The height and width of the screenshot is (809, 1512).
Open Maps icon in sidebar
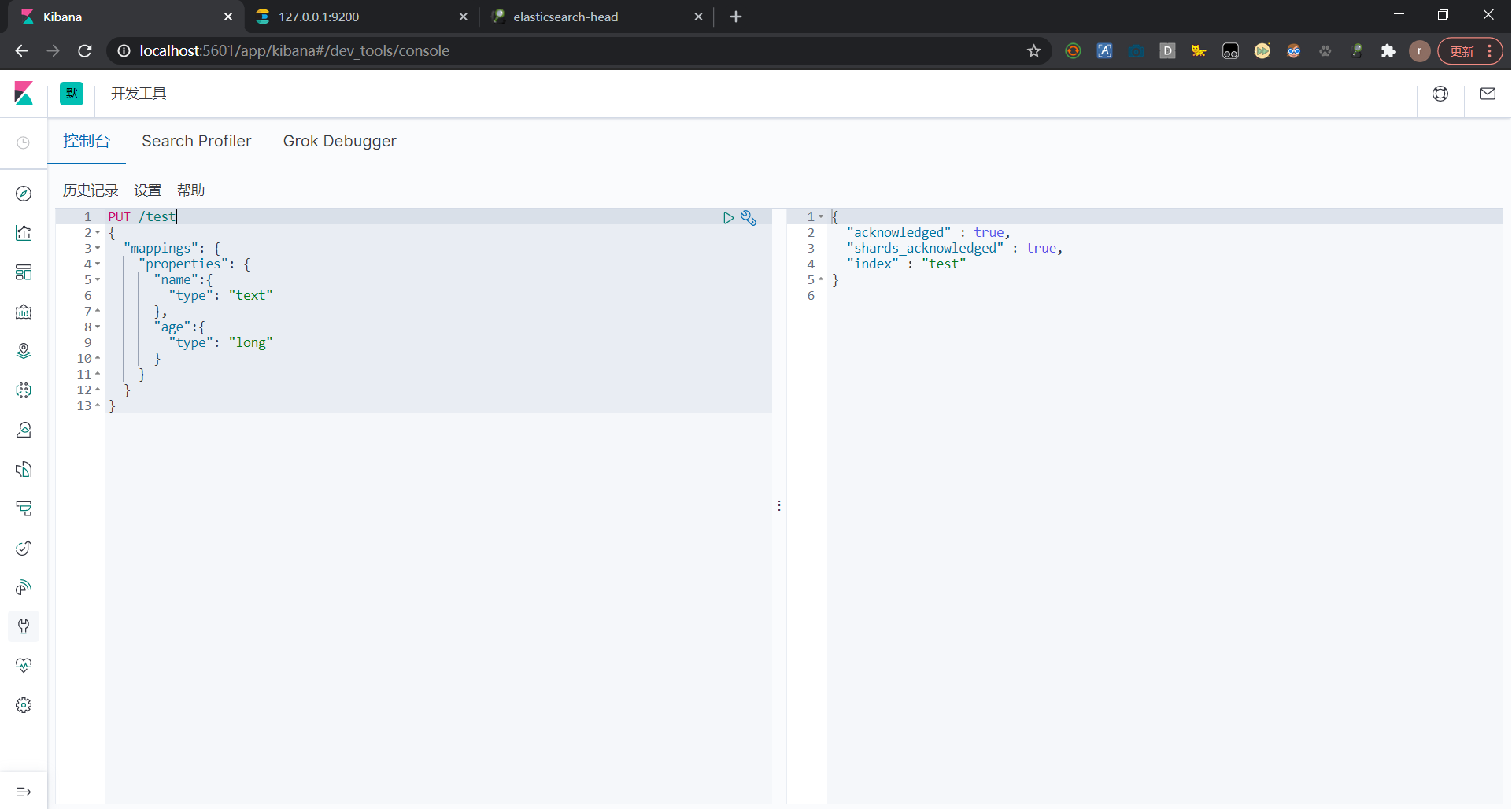coord(24,351)
